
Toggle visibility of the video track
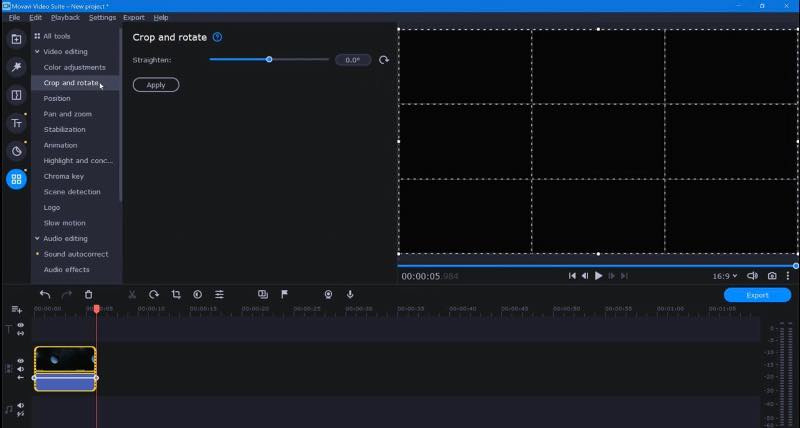(x=20, y=361)
